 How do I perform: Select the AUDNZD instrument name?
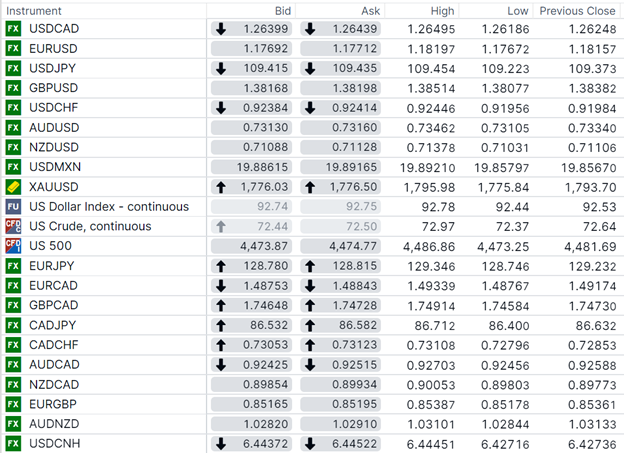point(54,424)
